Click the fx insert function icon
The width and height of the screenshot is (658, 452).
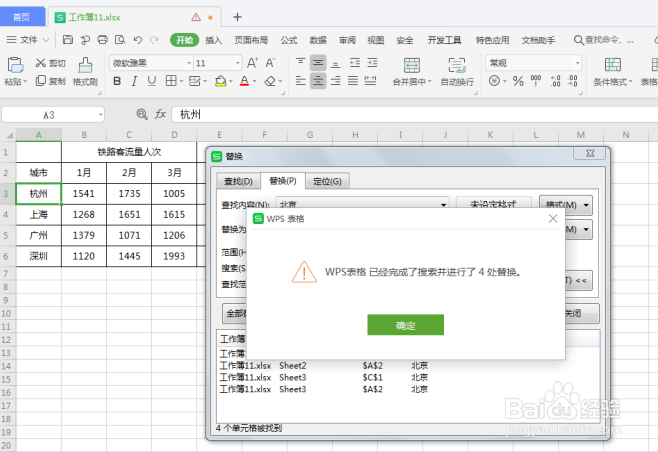(x=160, y=114)
